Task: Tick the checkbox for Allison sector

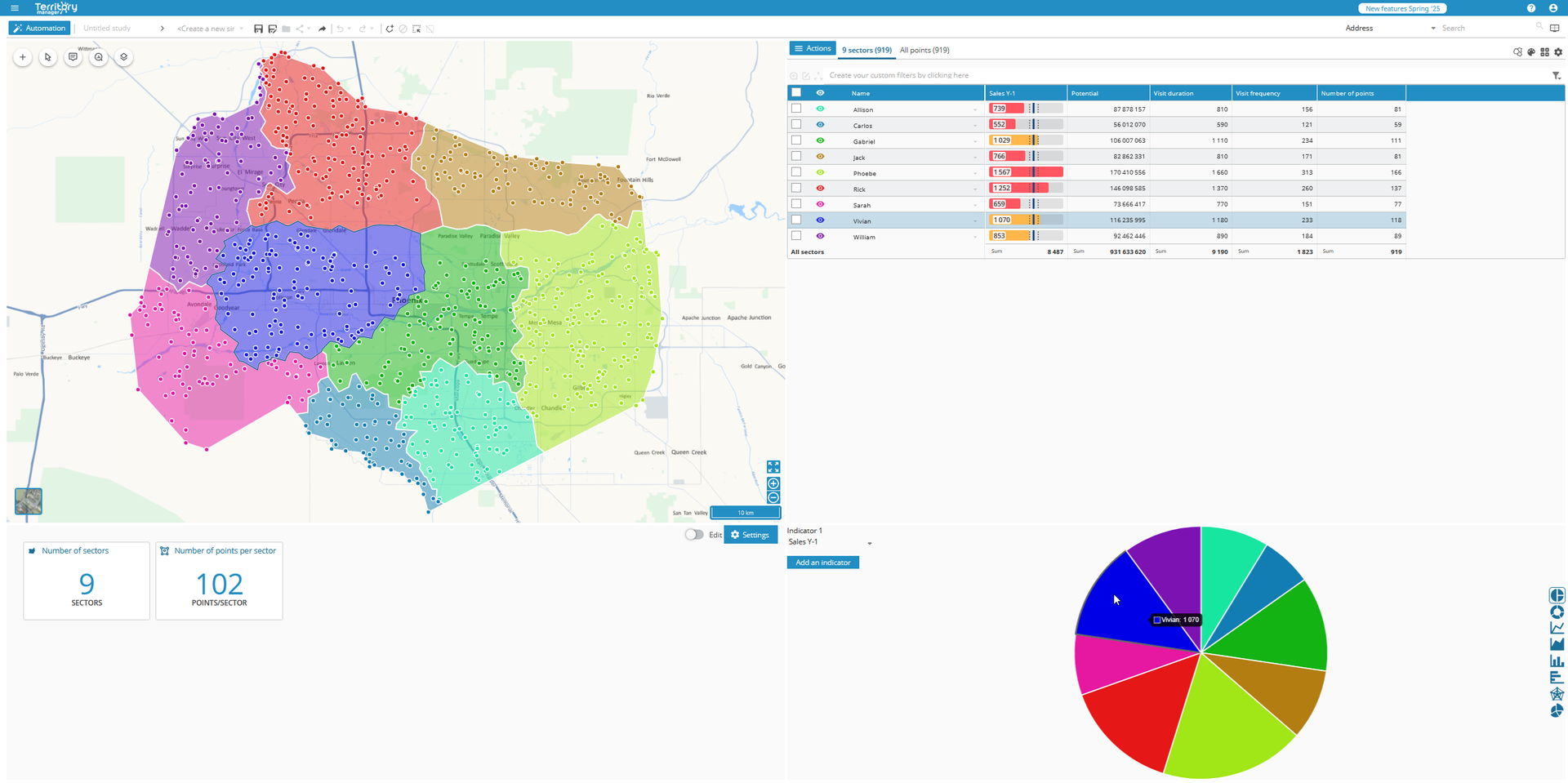Action: [796, 109]
